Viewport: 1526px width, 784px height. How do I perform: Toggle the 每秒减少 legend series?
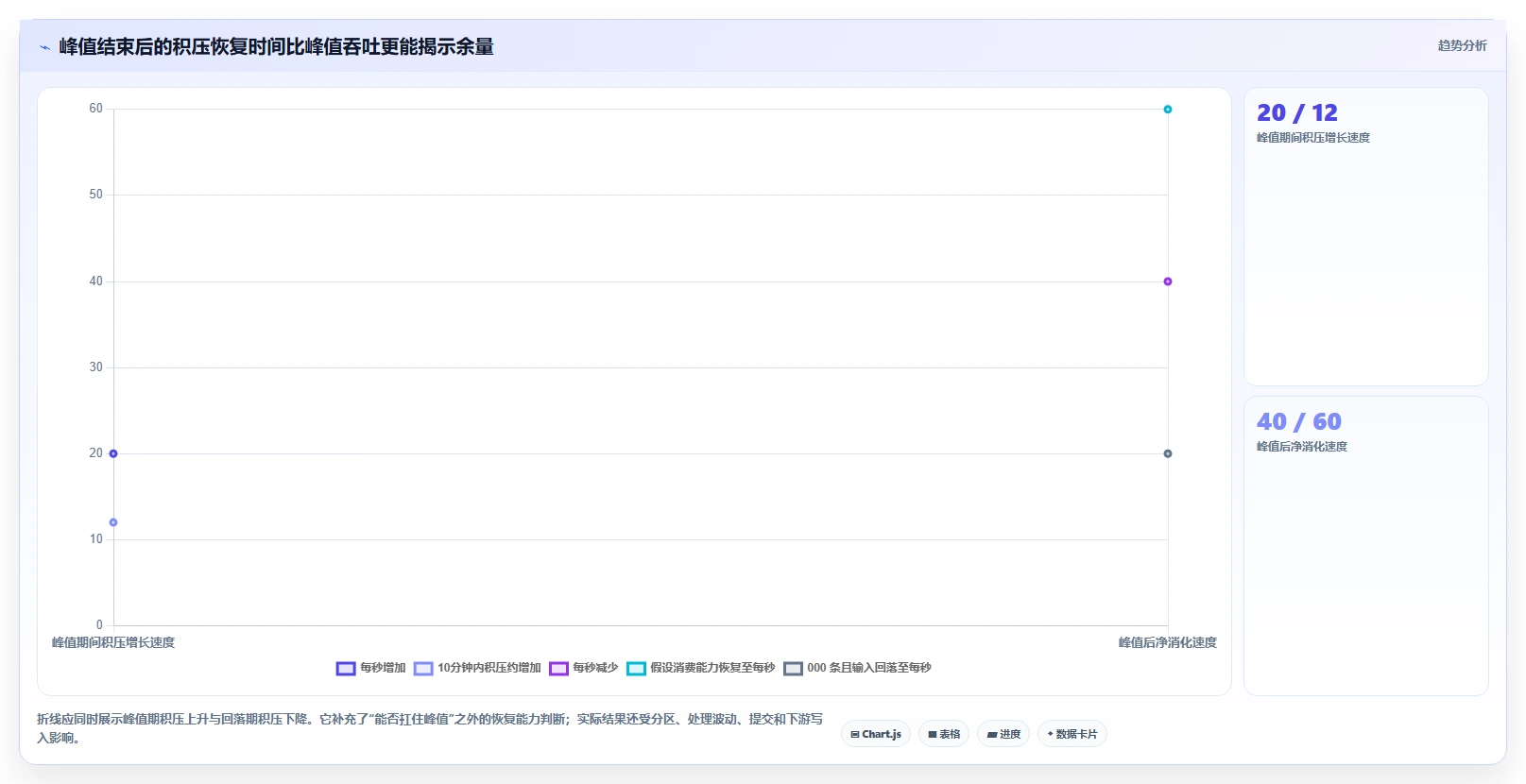[x=584, y=668]
